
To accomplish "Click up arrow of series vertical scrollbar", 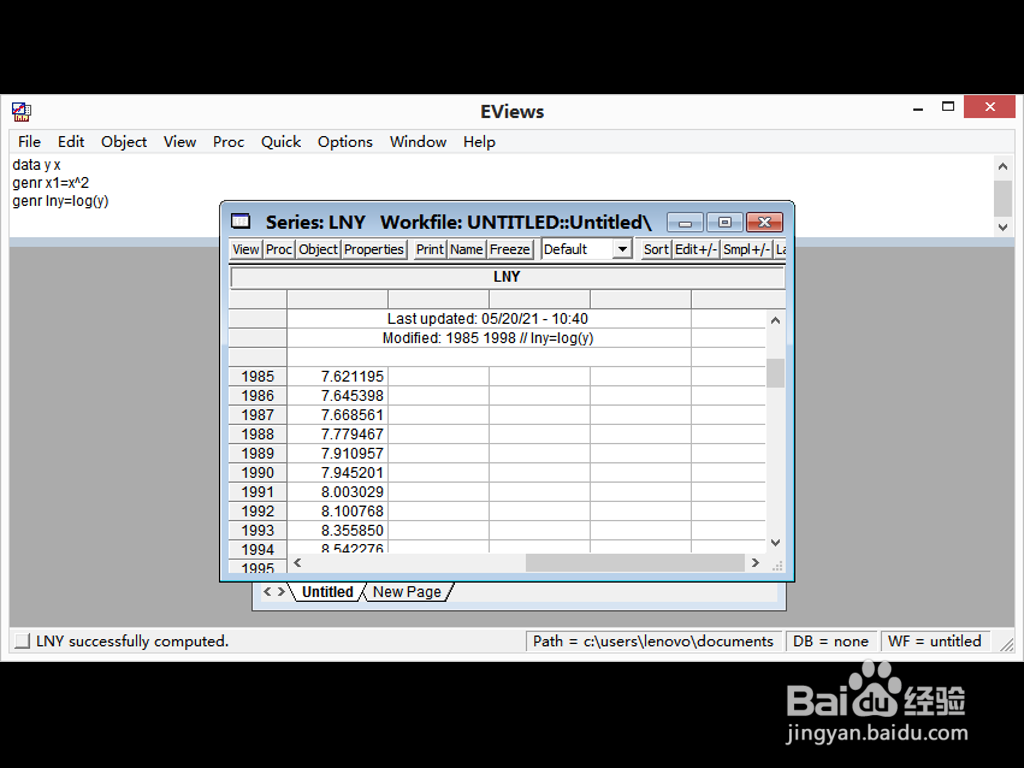I will click(x=775, y=320).
